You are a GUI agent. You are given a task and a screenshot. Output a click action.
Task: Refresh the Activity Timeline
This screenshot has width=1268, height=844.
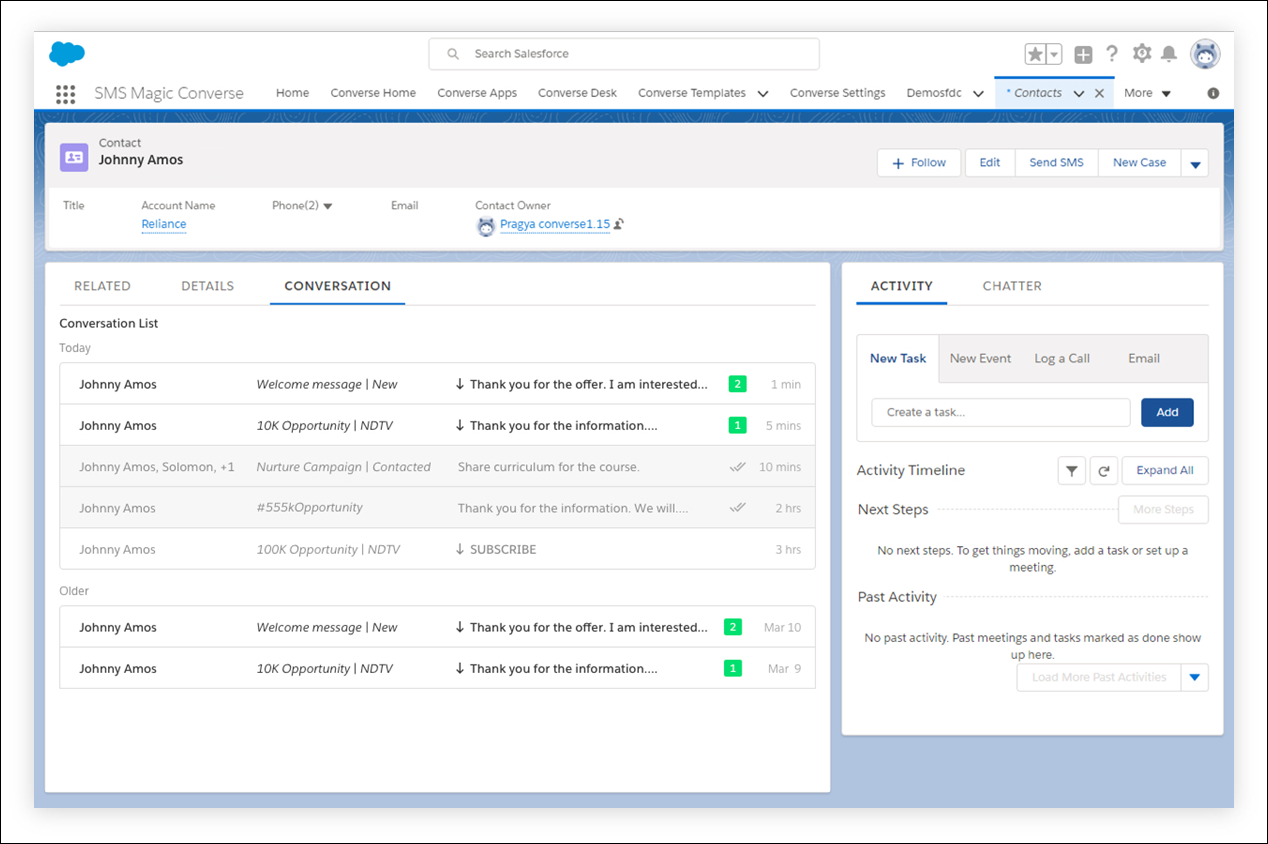(x=1103, y=471)
